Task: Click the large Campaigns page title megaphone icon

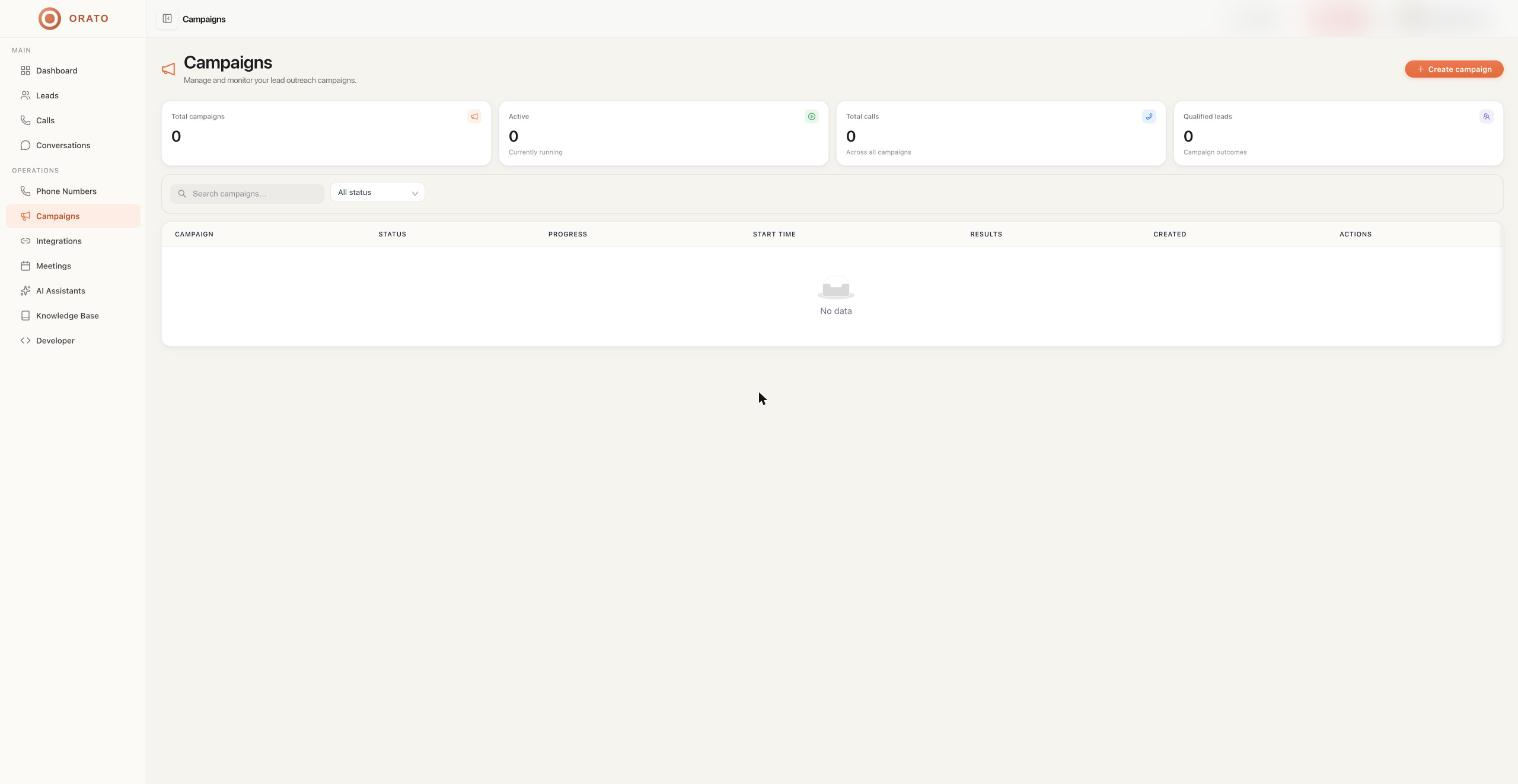Action: point(168,69)
